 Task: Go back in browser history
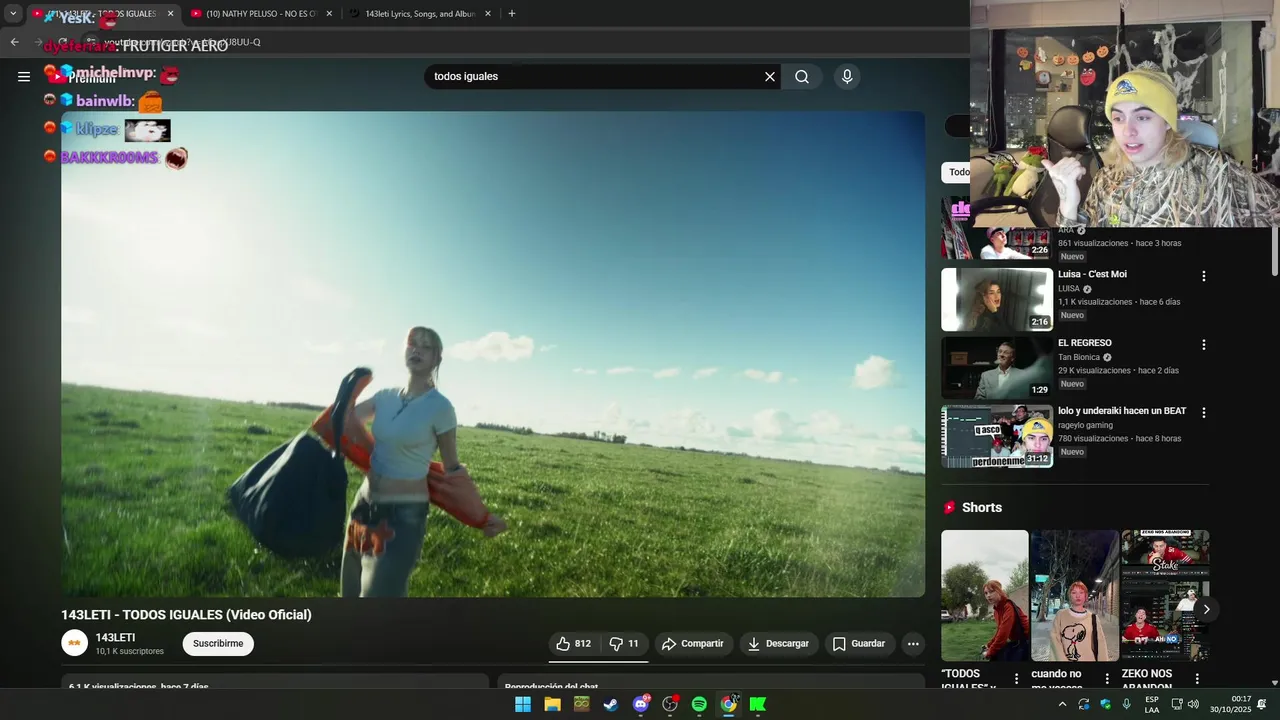tap(14, 42)
